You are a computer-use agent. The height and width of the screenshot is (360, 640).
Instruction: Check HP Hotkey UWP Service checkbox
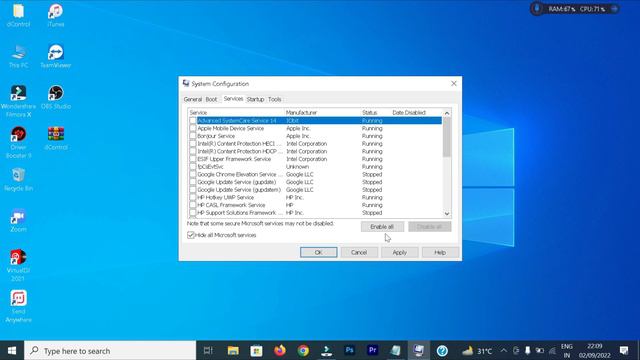point(193,198)
